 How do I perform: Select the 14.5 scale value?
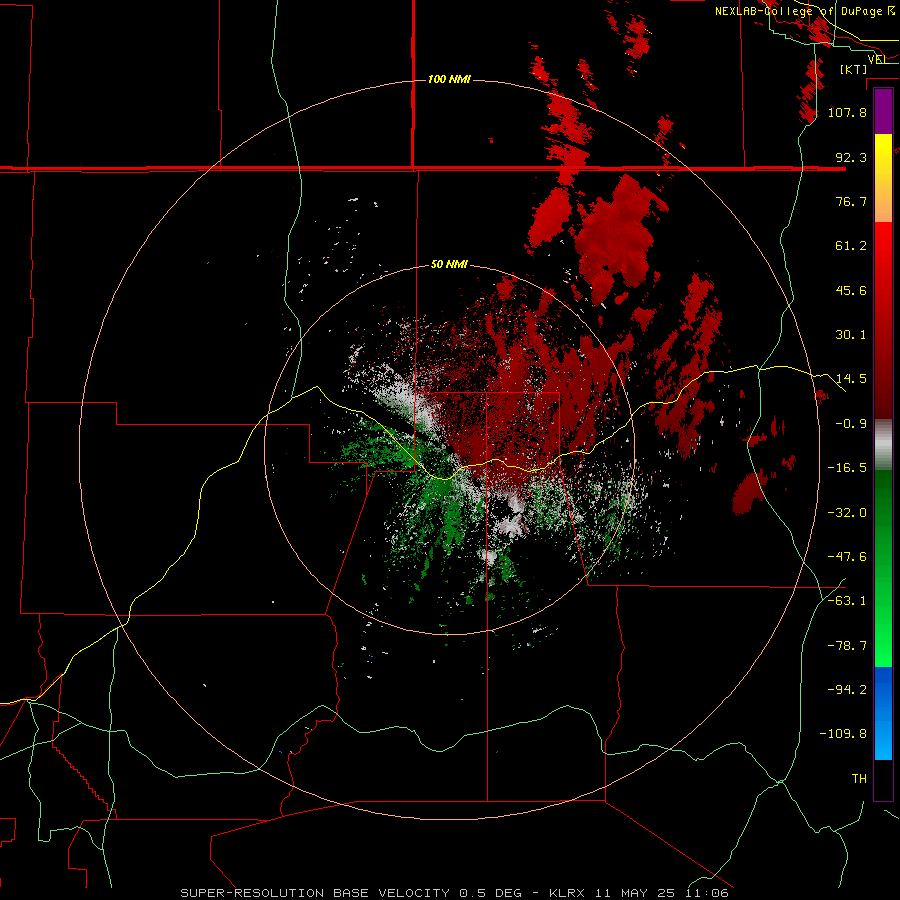(x=851, y=379)
